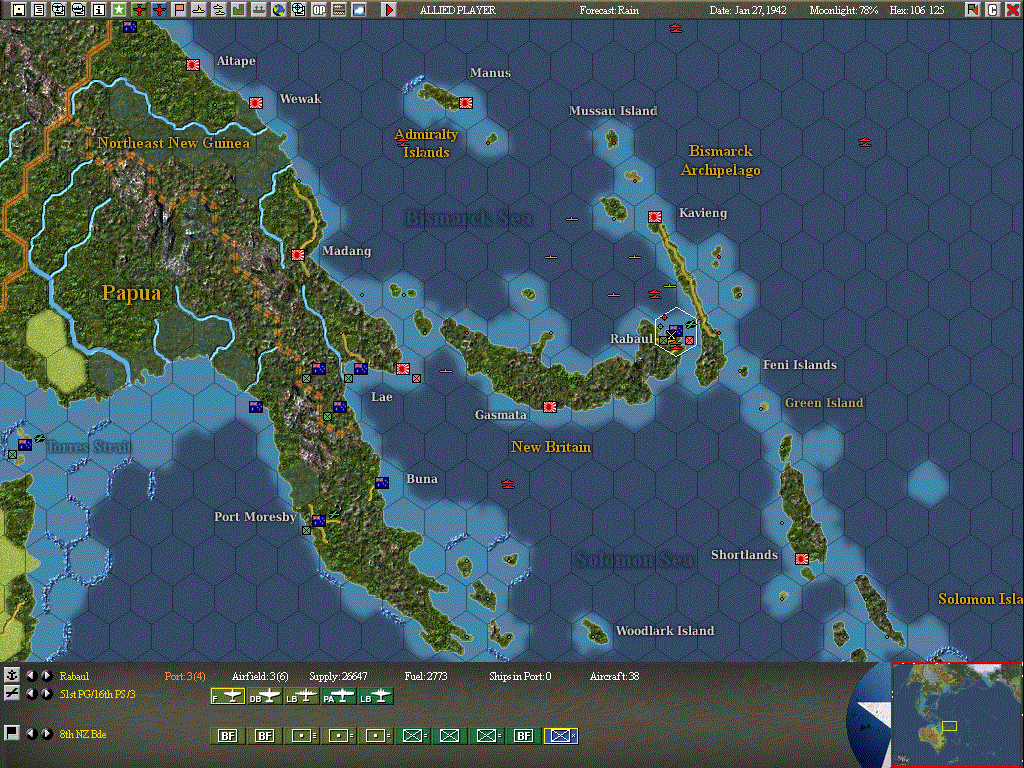
Task: Select the red plane on green background icon
Action: point(139,10)
